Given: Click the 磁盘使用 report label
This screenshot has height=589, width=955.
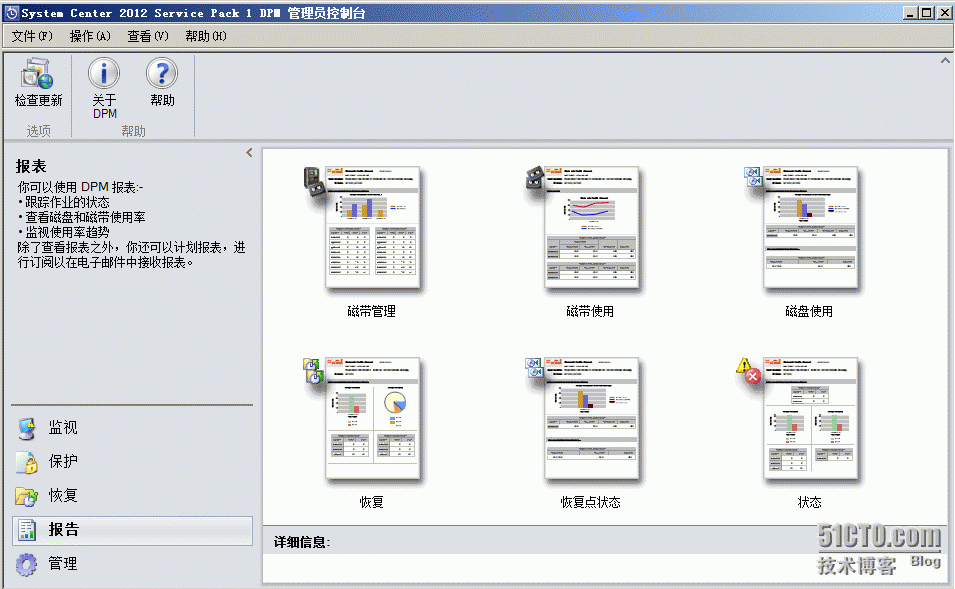Looking at the screenshot, I should pos(809,311).
